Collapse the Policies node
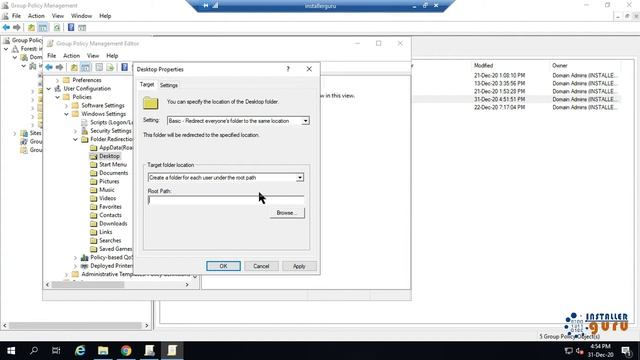The width and height of the screenshot is (640, 360). coord(58,97)
